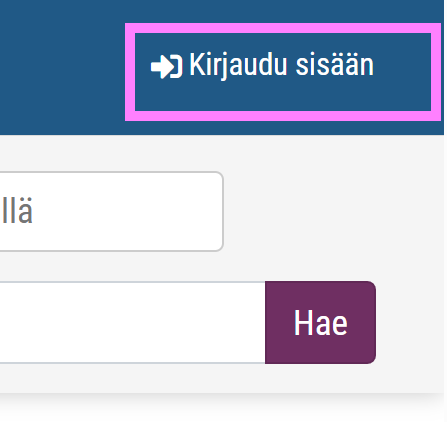Click the white arrow-into-bracket icon
Image resolution: width=447 pixels, height=422 pixels.
pos(166,67)
